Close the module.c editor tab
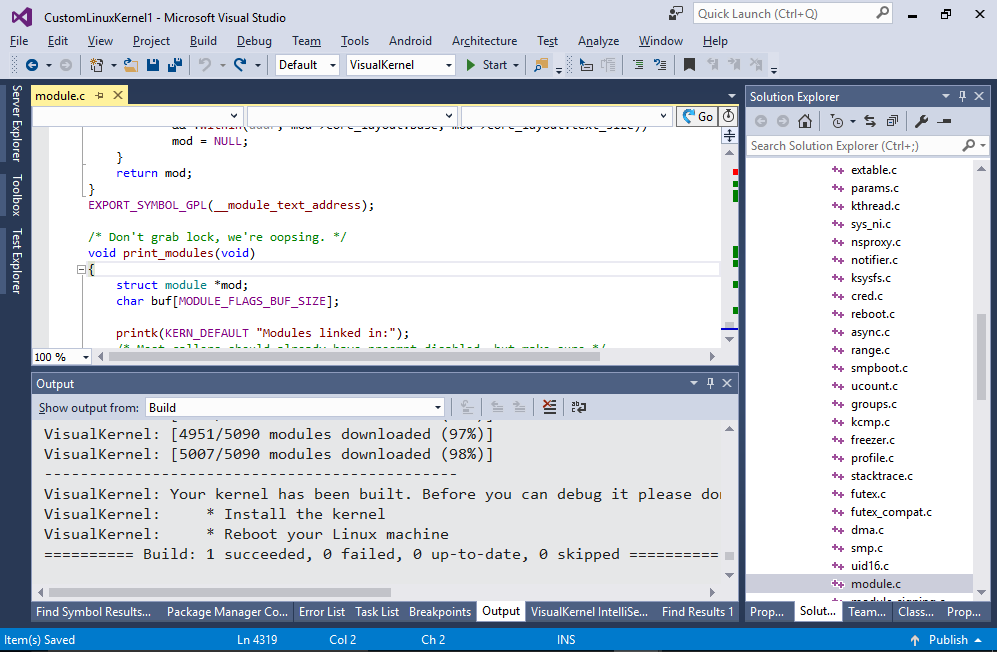 pos(118,95)
